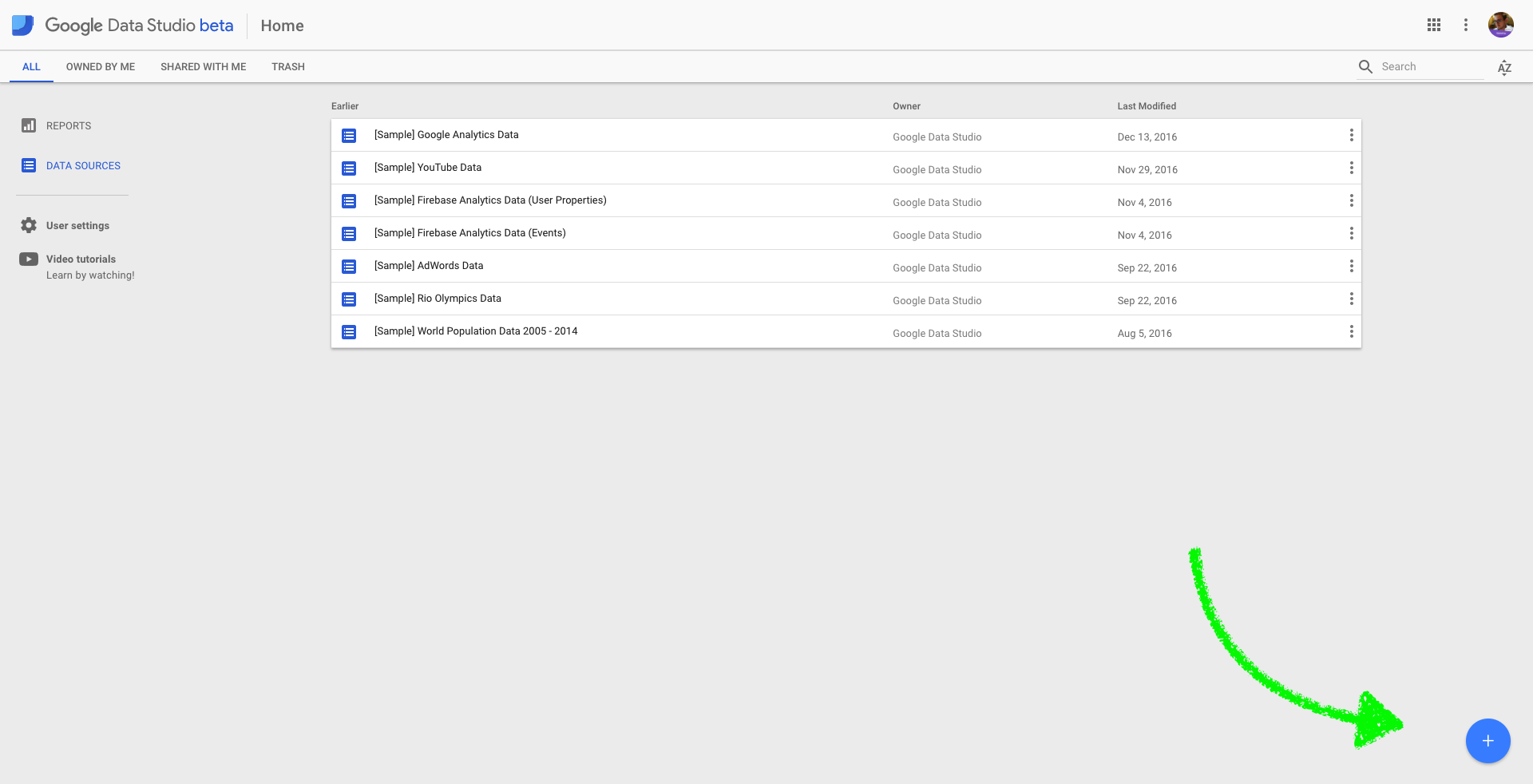The width and height of the screenshot is (1533, 784).
Task: Open [Sample] Firebase Analytics Data (Events)
Action: (469, 233)
